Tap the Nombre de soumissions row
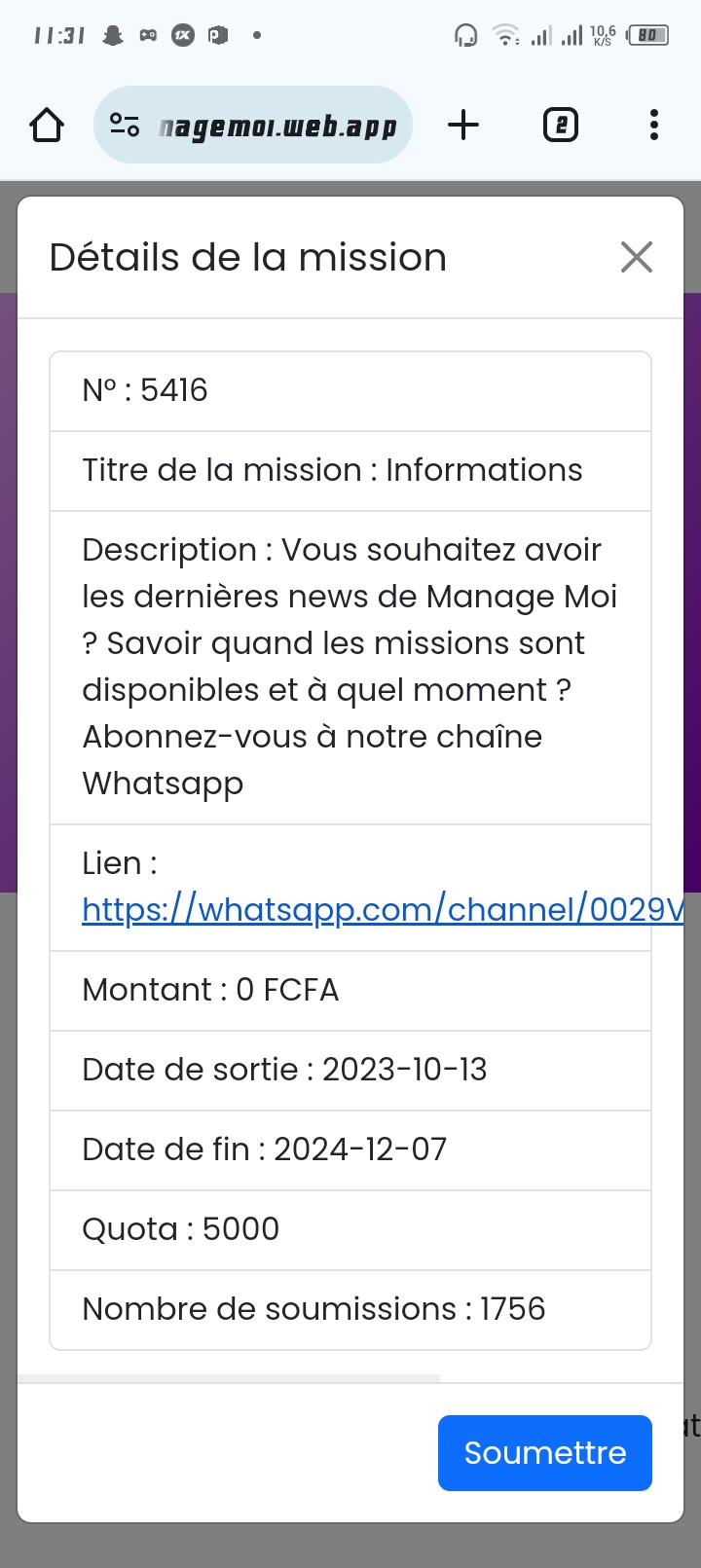 pyautogui.click(x=350, y=1309)
